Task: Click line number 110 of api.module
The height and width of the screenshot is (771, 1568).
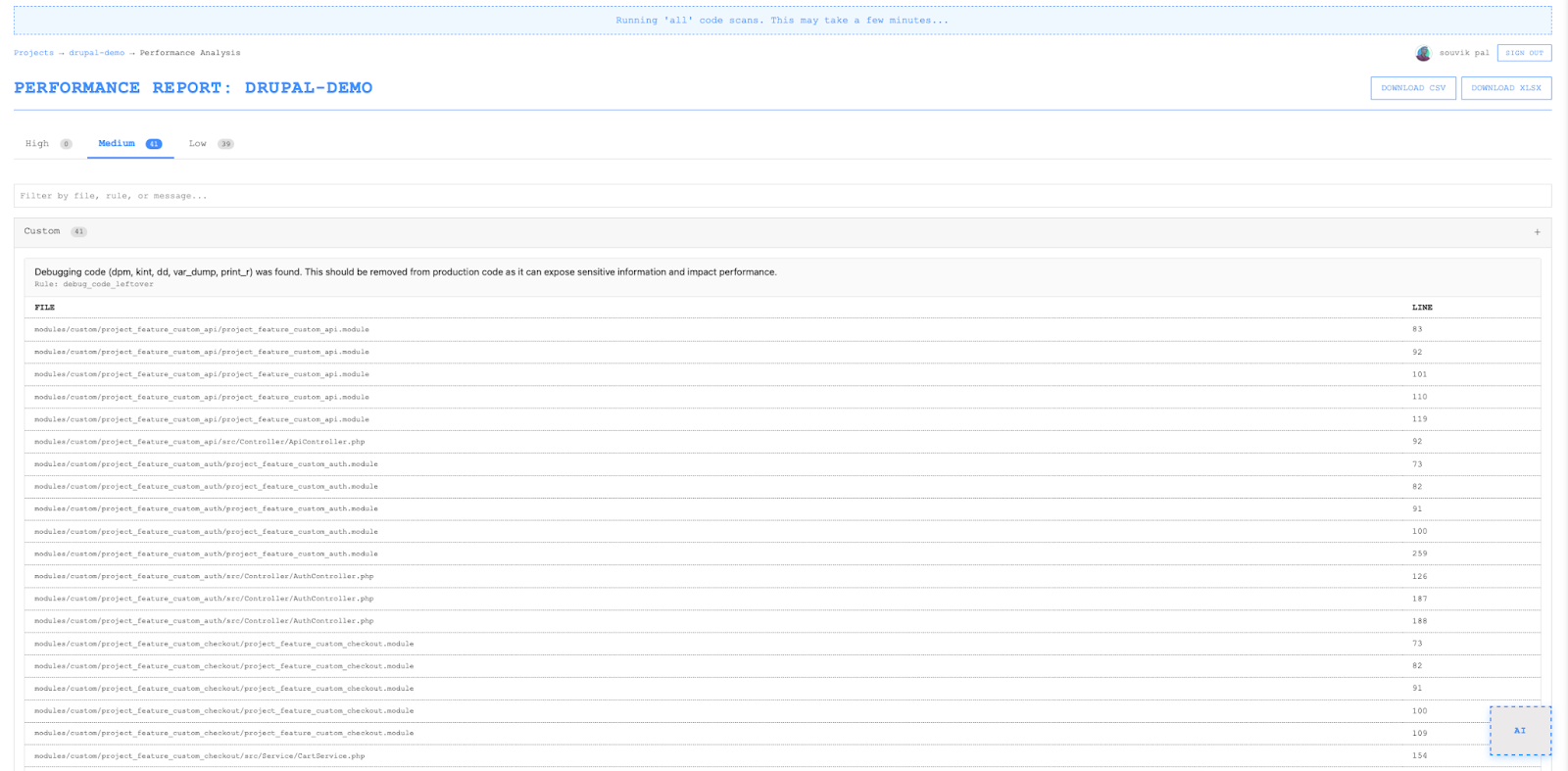Action: click(x=1419, y=397)
